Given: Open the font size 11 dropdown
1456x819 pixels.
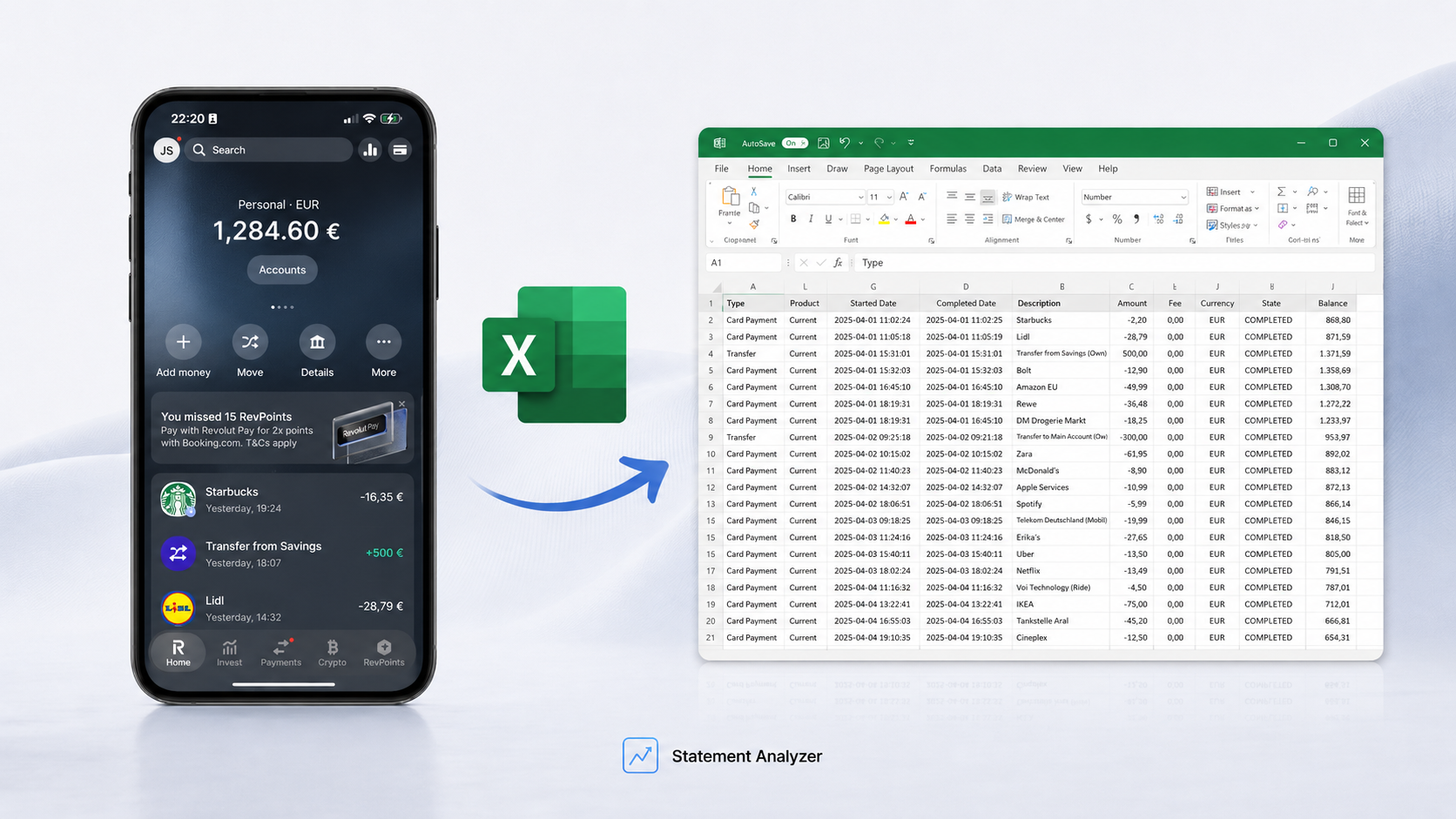Looking at the screenshot, I should (880, 198).
